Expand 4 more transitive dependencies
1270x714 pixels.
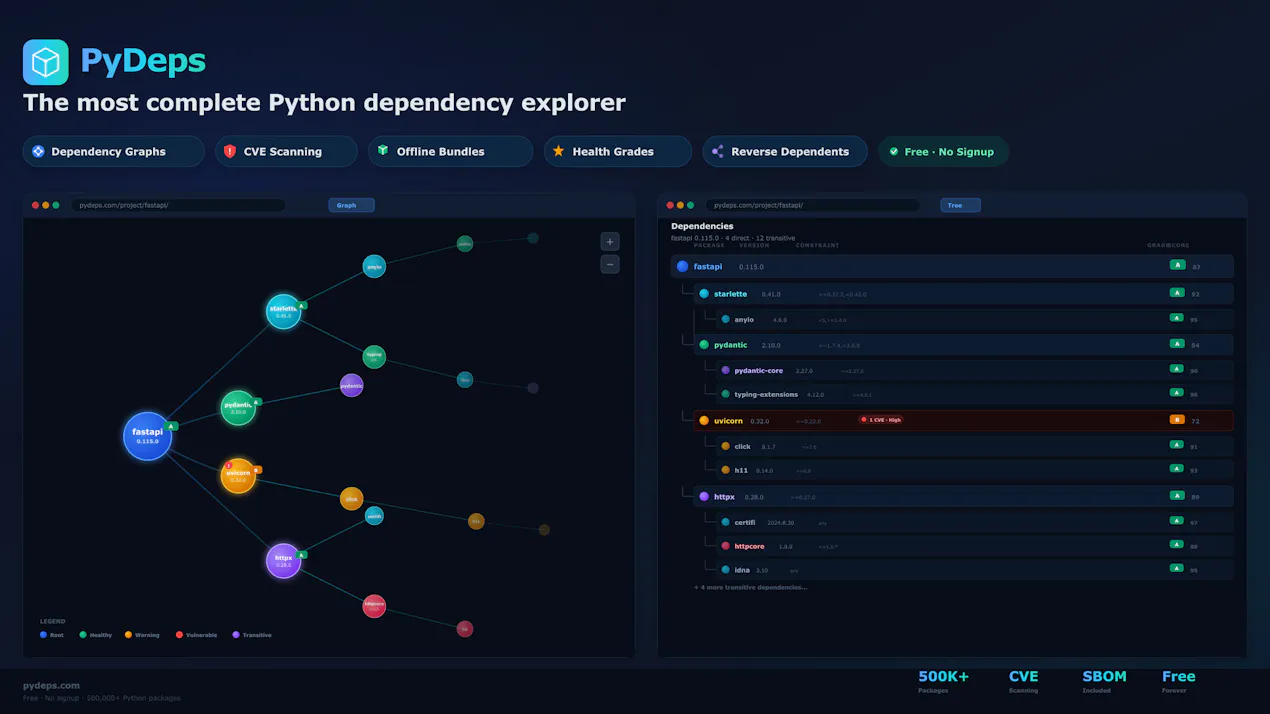(750, 587)
